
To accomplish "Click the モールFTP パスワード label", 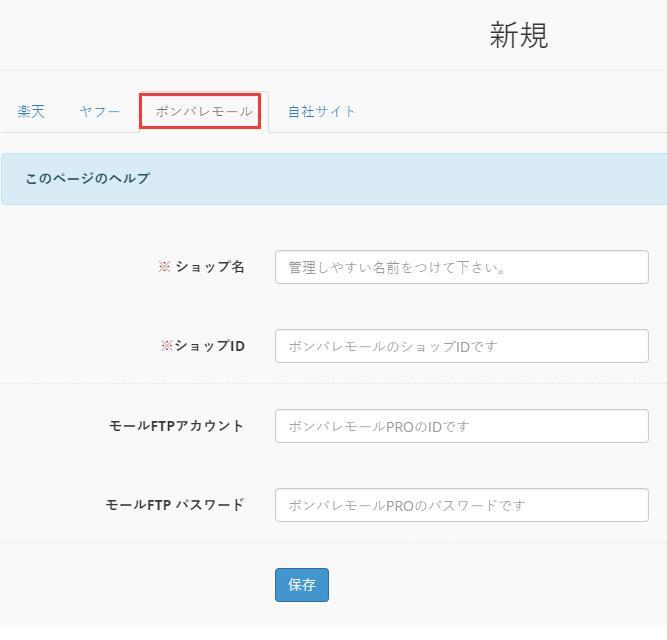I will (175, 505).
